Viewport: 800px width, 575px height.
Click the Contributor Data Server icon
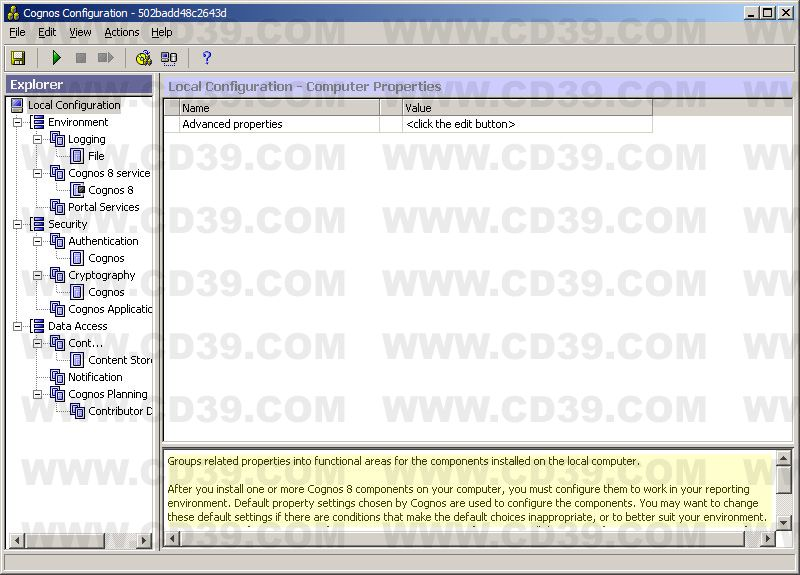point(78,411)
